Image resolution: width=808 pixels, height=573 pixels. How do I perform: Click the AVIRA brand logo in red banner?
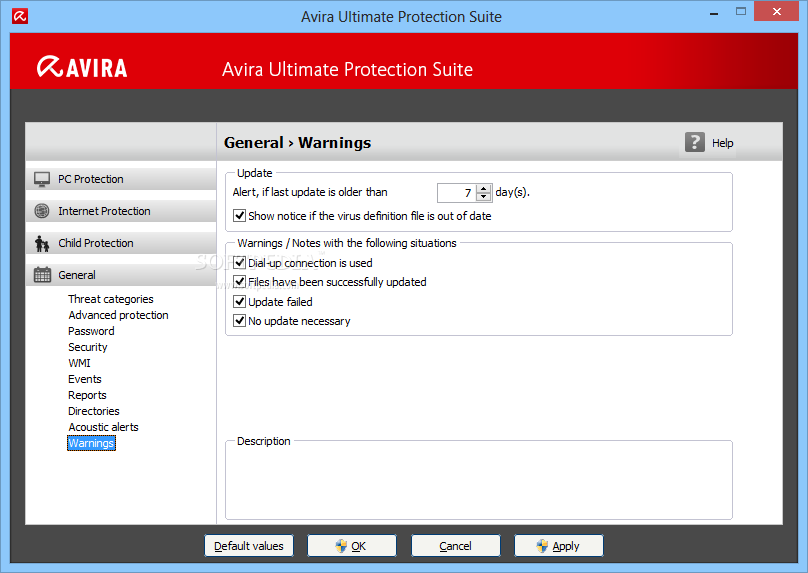point(82,67)
